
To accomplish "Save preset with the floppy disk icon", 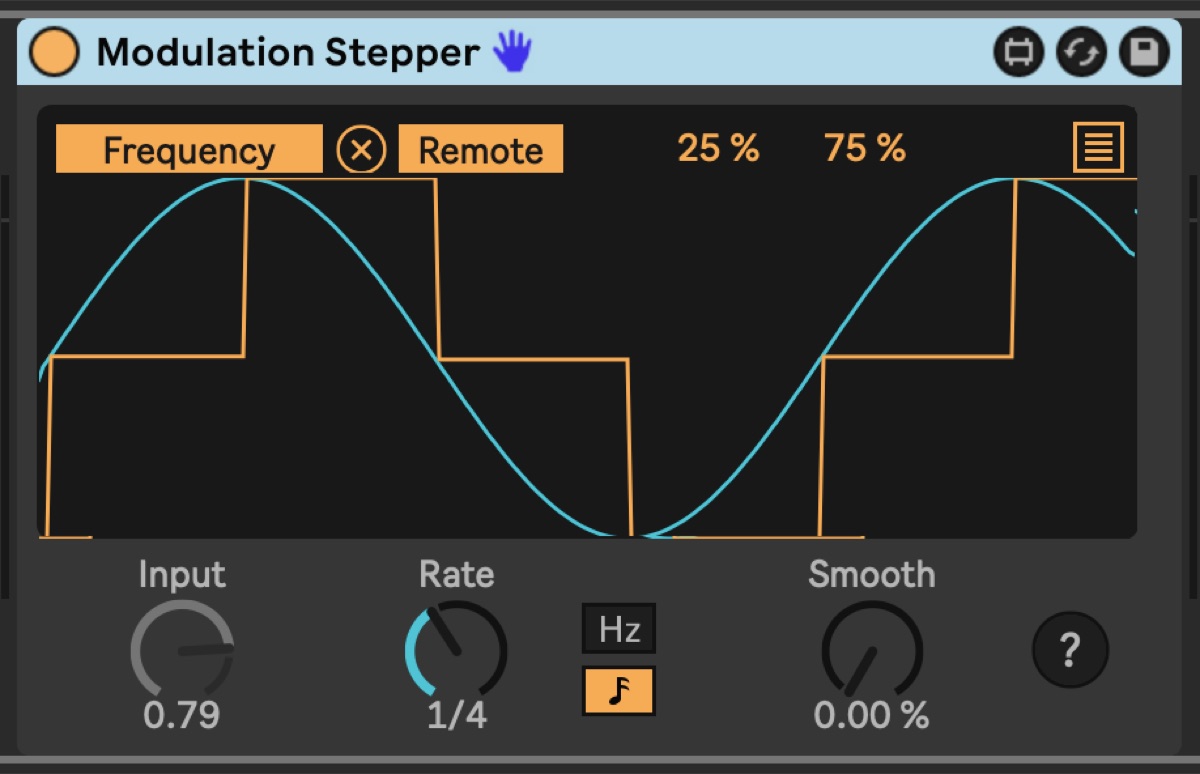I will 1144,53.
